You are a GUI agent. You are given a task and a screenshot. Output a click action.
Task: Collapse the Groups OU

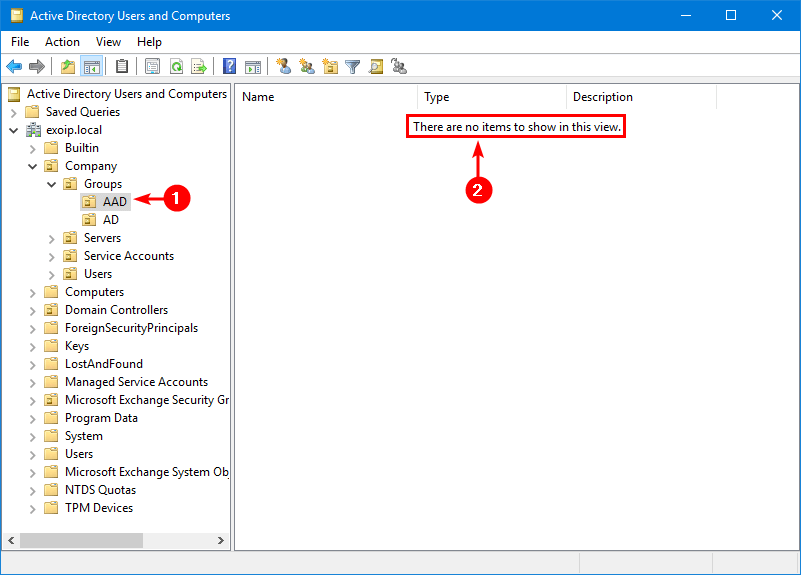pos(52,184)
